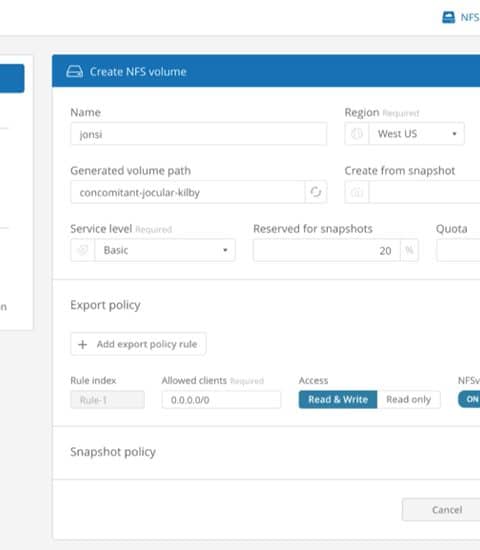This screenshot has width=480, height=550.
Task: Click the plus icon for export policy rule
Action: click(x=82, y=344)
